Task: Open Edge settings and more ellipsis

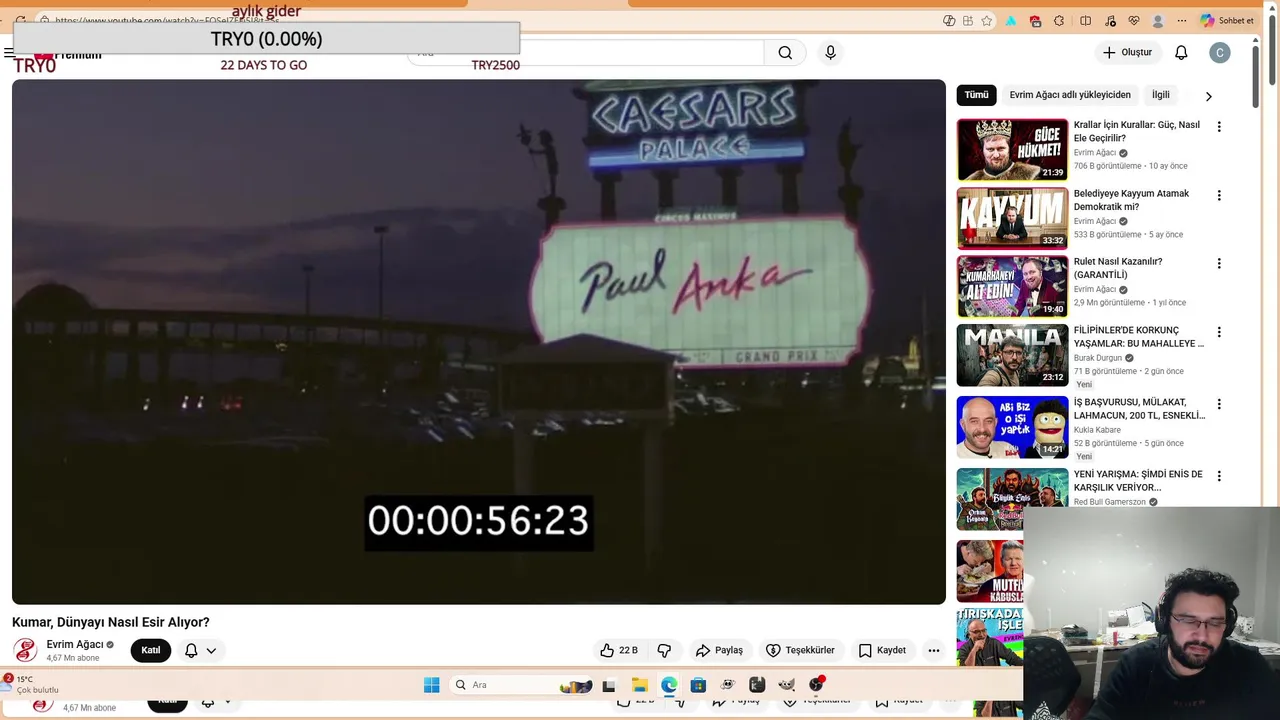Action: point(1181,21)
